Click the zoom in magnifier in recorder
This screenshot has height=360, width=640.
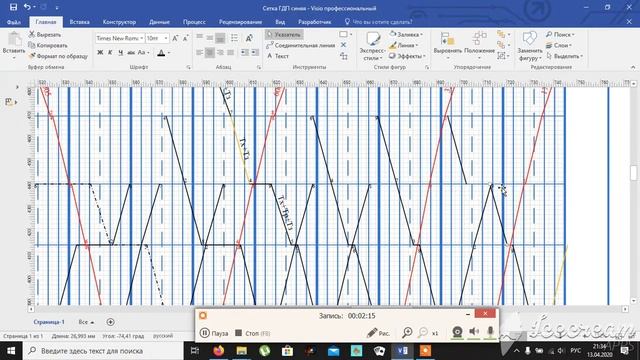(x=407, y=333)
